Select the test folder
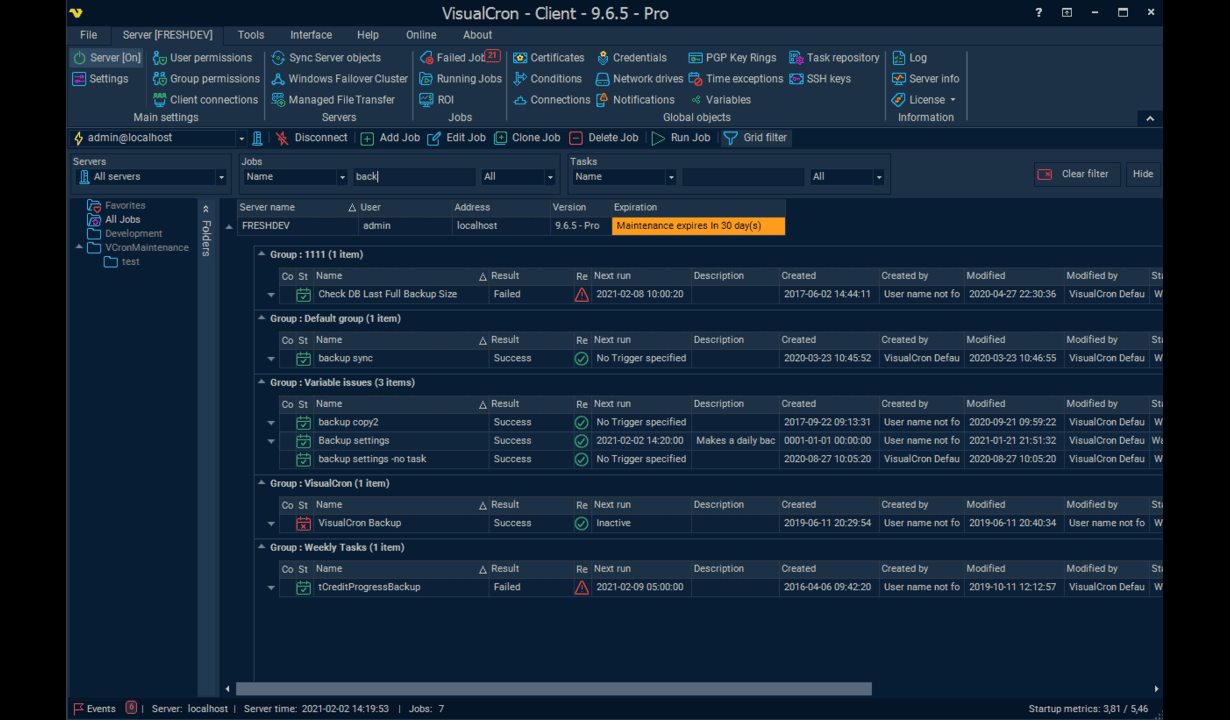The height and width of the screenshot is (720, 1230). coord(122,261)
